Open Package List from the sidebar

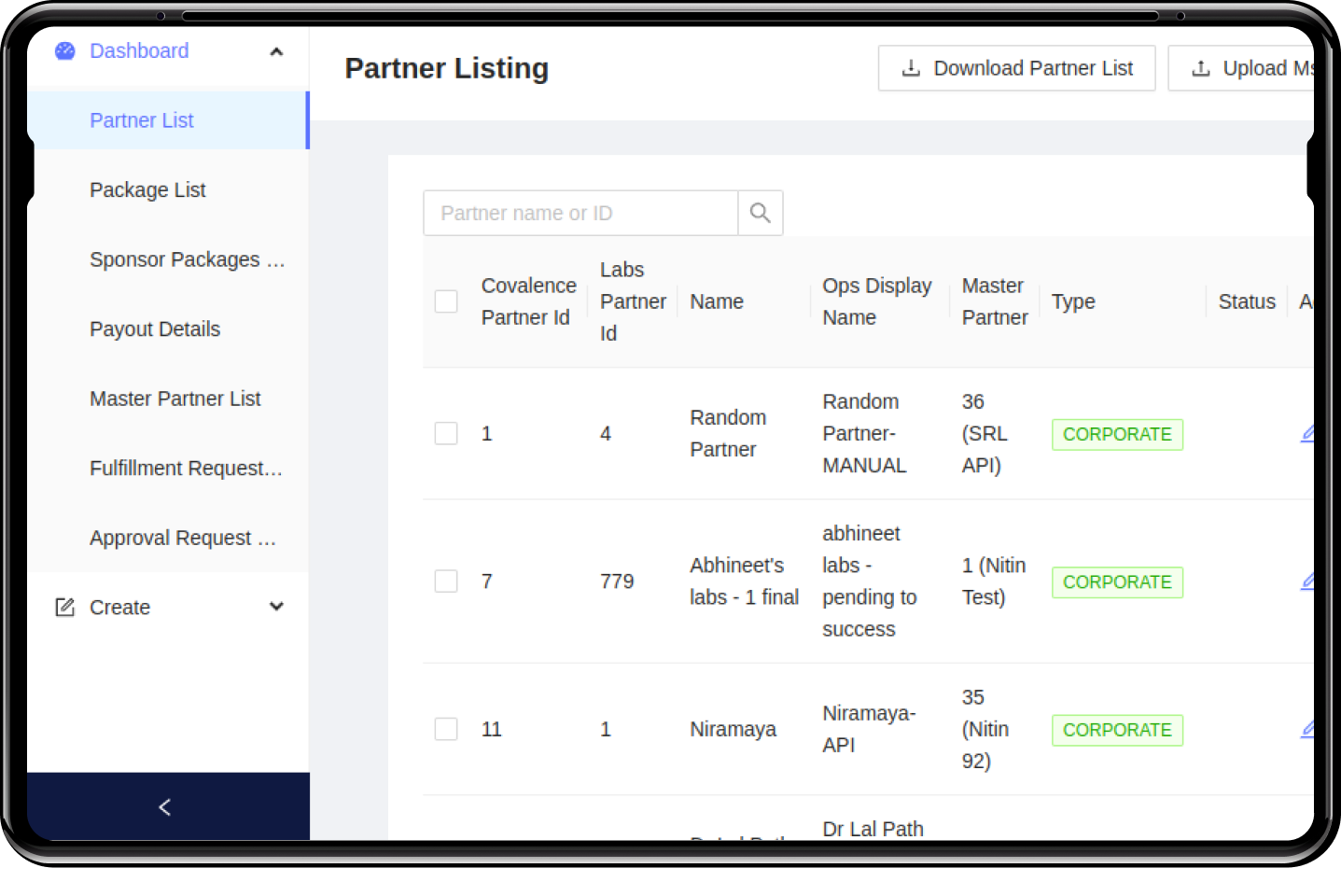click(147, 189)
